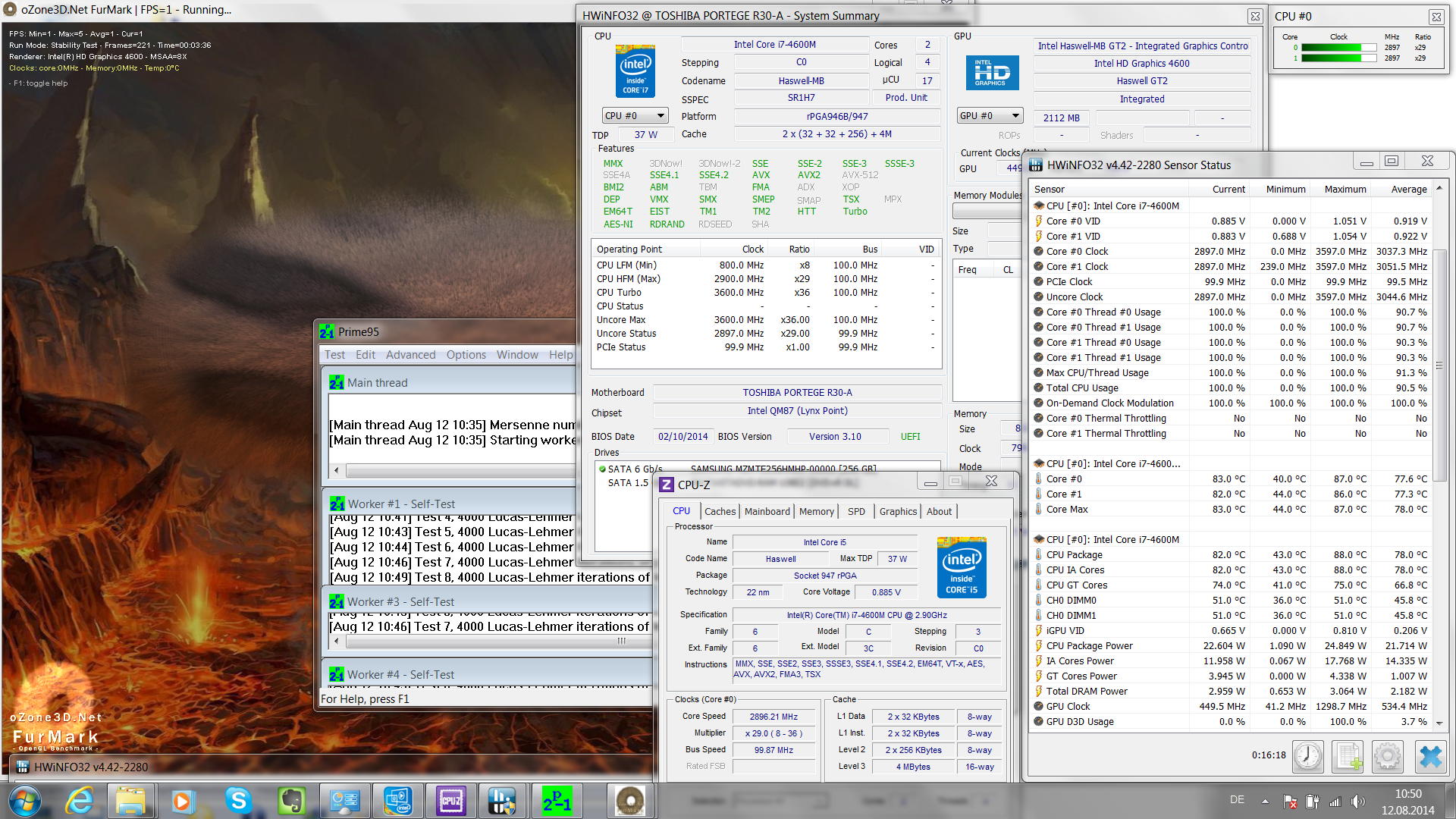Open the Intel utility taskbar icon

click(397, 801)
